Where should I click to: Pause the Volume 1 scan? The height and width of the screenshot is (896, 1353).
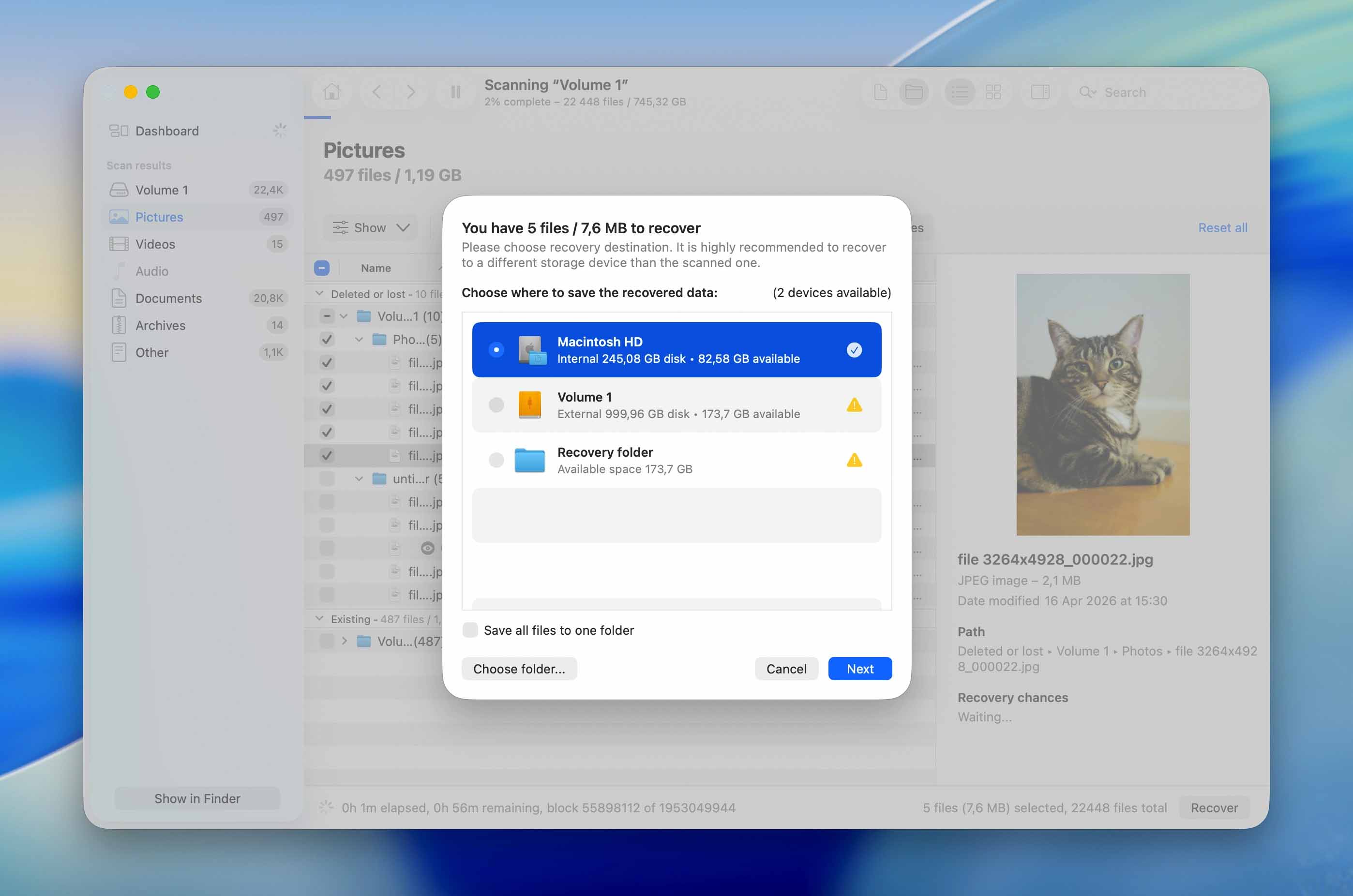point(455,92)
